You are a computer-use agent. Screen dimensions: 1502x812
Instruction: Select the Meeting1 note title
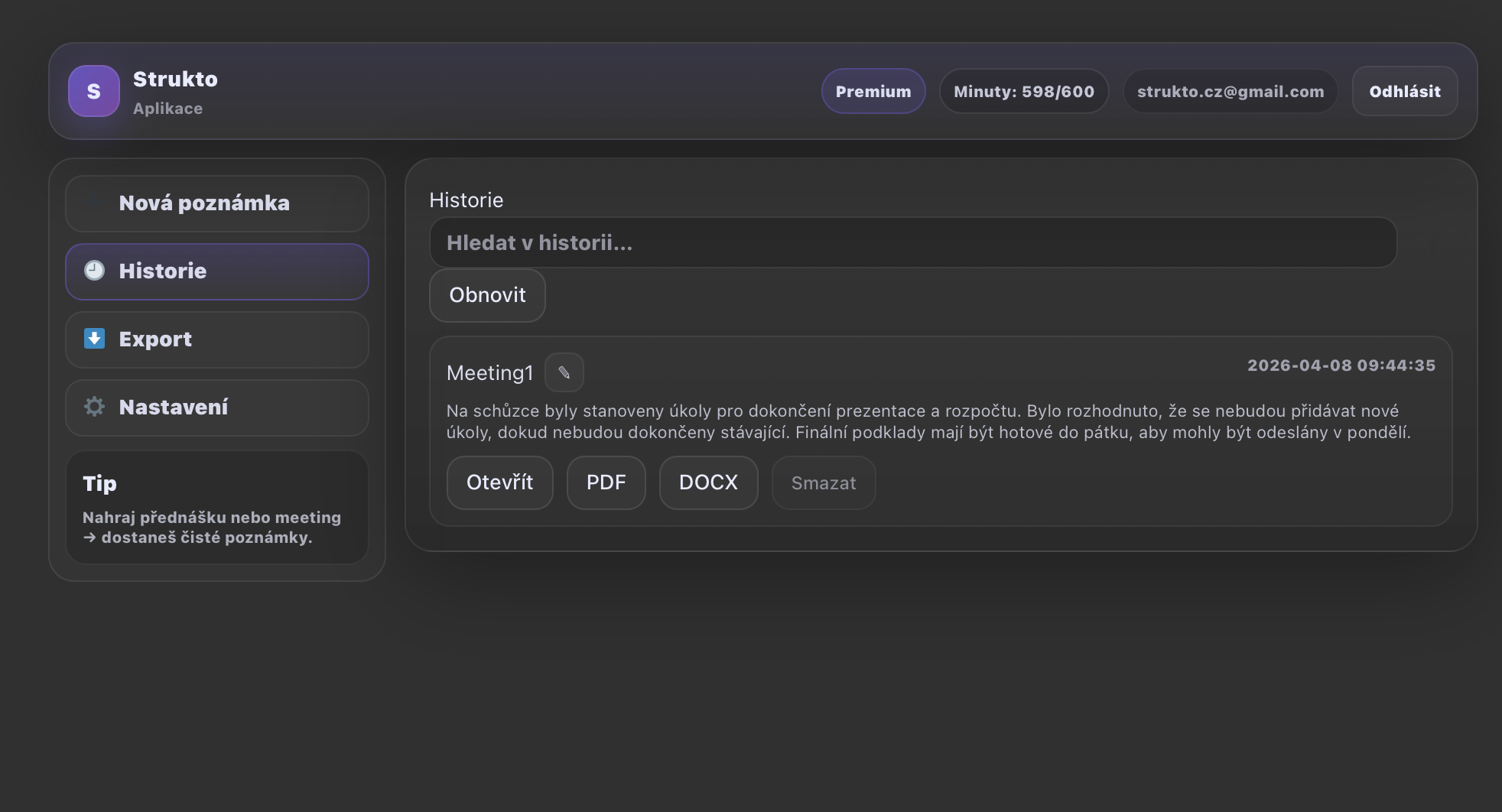[x=489, y=373]
